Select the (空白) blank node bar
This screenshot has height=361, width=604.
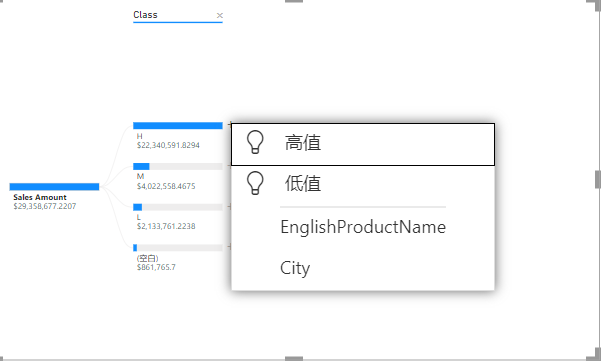178,248
